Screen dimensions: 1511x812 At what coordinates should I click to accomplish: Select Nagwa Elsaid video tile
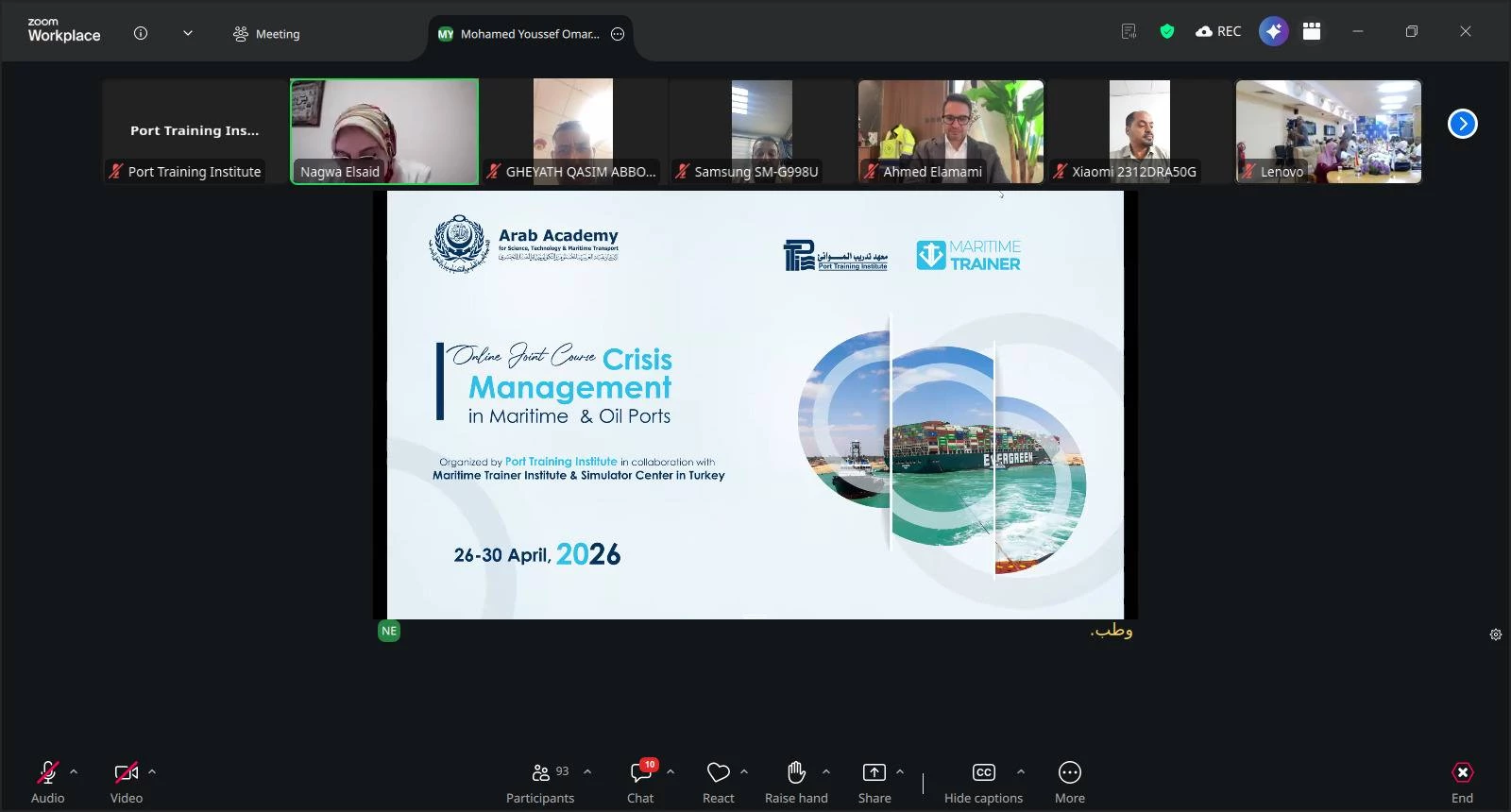tap(384, 131)
